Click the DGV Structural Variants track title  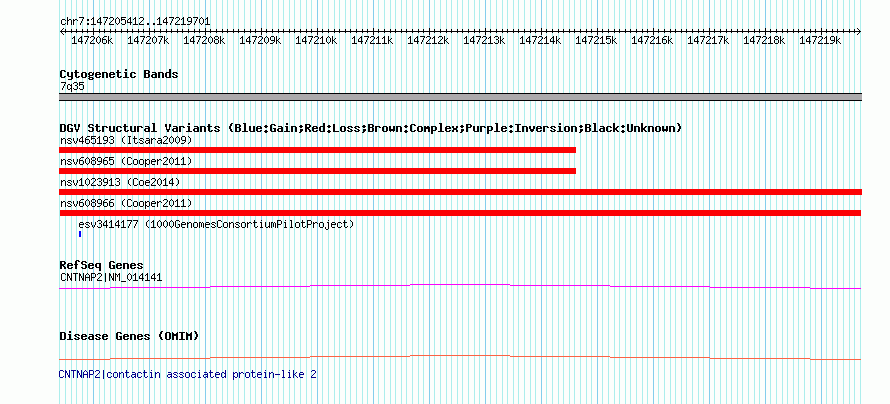point(371,128)
